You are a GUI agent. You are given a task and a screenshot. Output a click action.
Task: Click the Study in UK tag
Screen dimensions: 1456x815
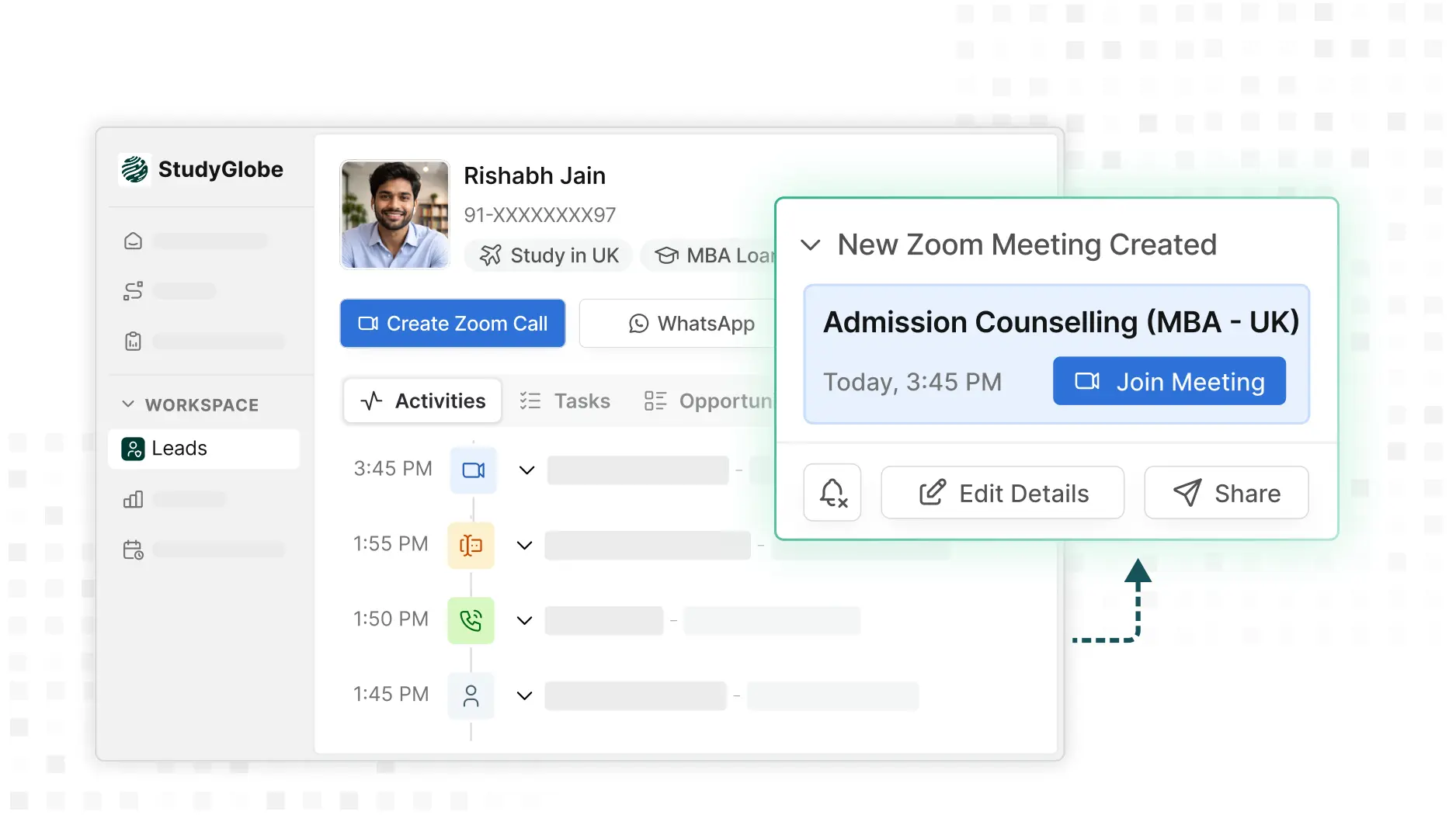click(x=548, y=255)
